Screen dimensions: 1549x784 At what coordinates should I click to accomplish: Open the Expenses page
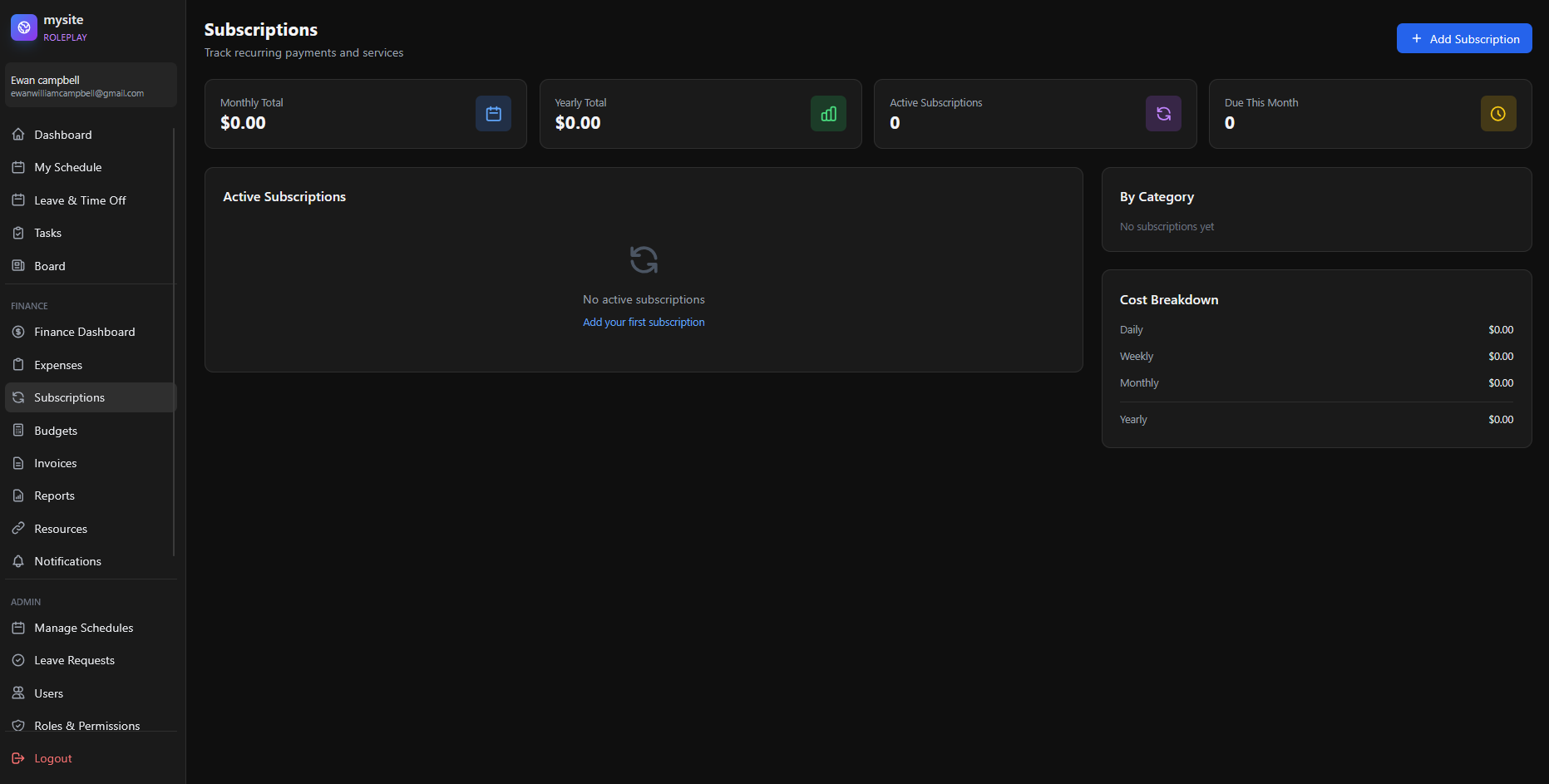(x=58, y=365)
